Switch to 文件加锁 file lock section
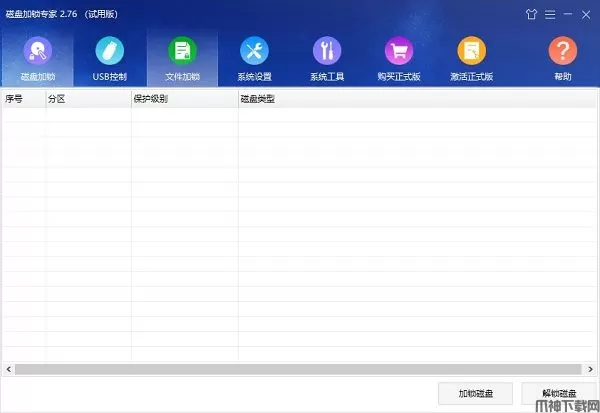This screenshot has height=413, width=600. point(183,59)
